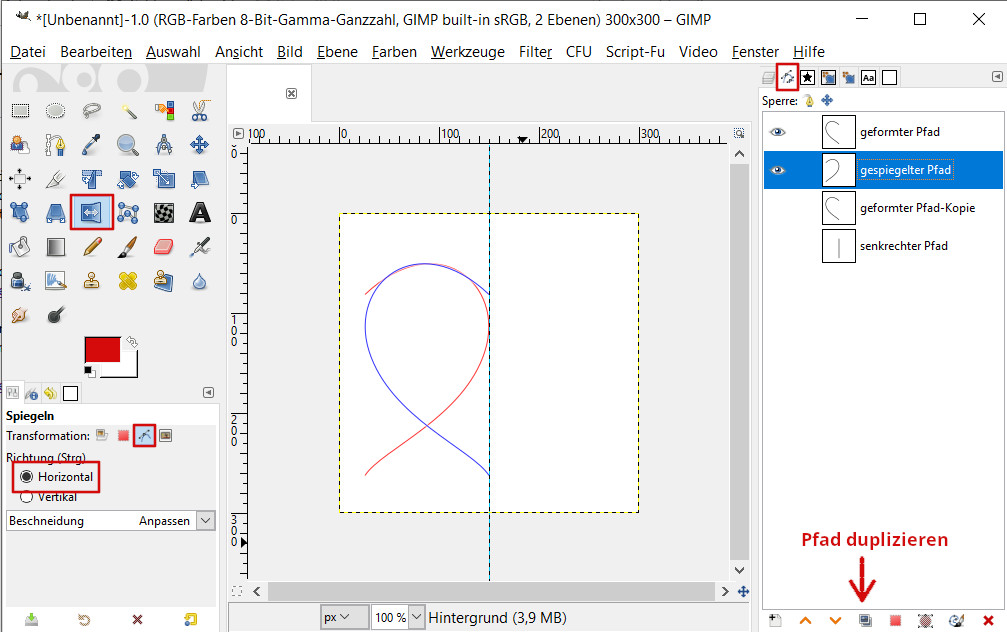
Task: Click the red foreground color swatch
Action: [102, 350]
